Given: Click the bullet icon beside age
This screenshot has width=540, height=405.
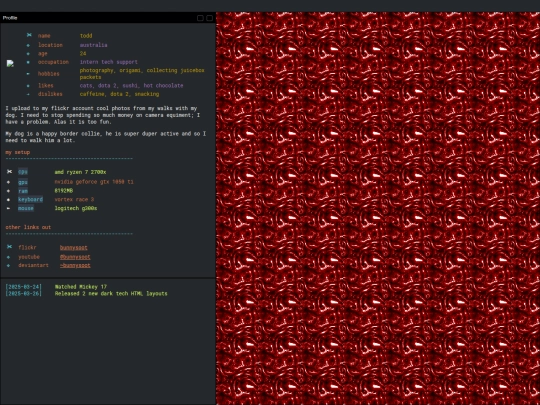Looking at the screenshot, I should [x=28, y=54].
